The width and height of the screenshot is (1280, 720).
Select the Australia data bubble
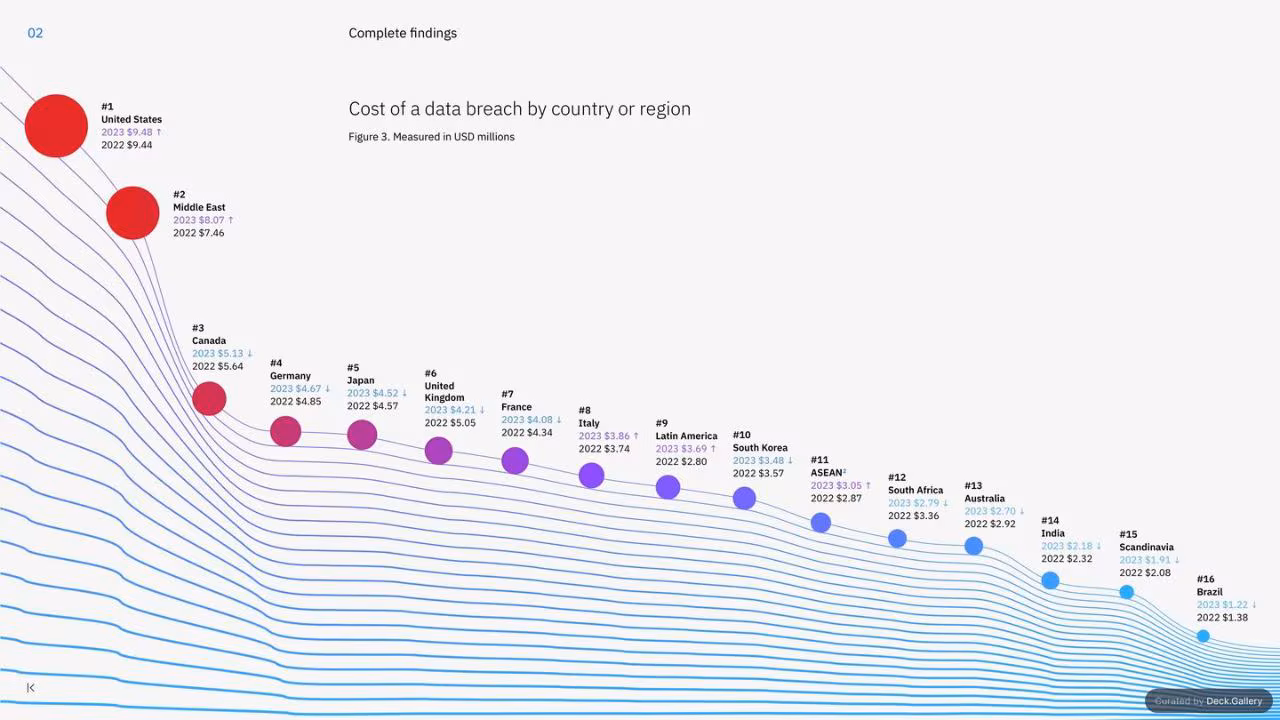[974, 546]
